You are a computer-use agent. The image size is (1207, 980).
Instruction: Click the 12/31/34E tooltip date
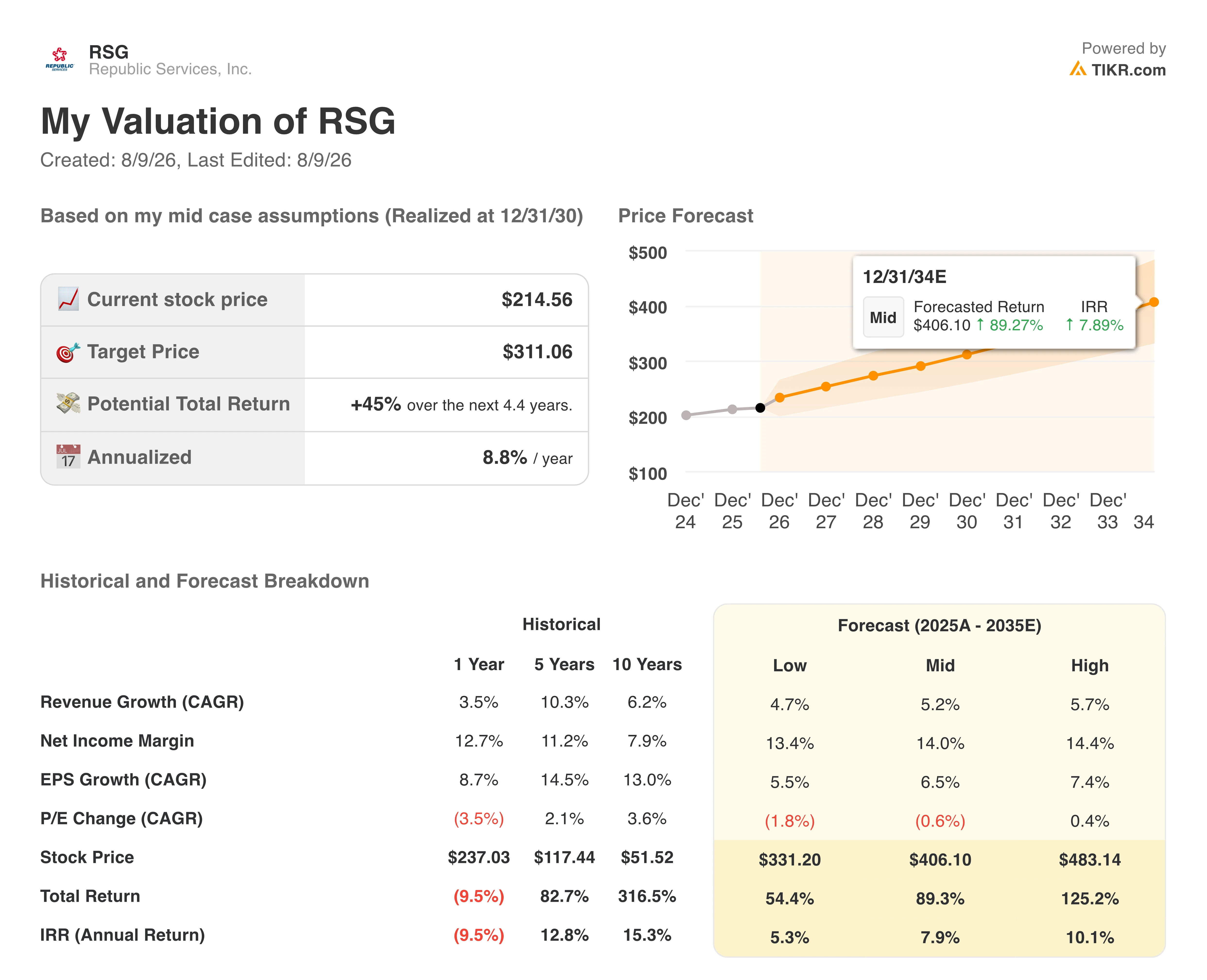905,277
